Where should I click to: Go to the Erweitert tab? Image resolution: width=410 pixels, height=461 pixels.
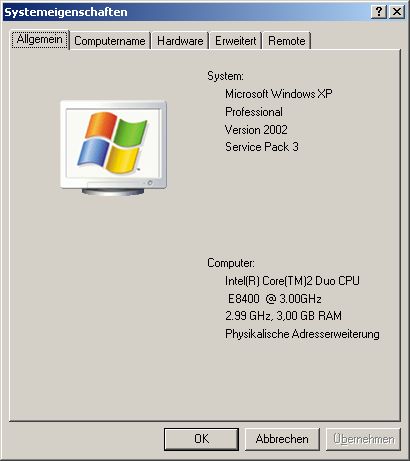point(235,41)
